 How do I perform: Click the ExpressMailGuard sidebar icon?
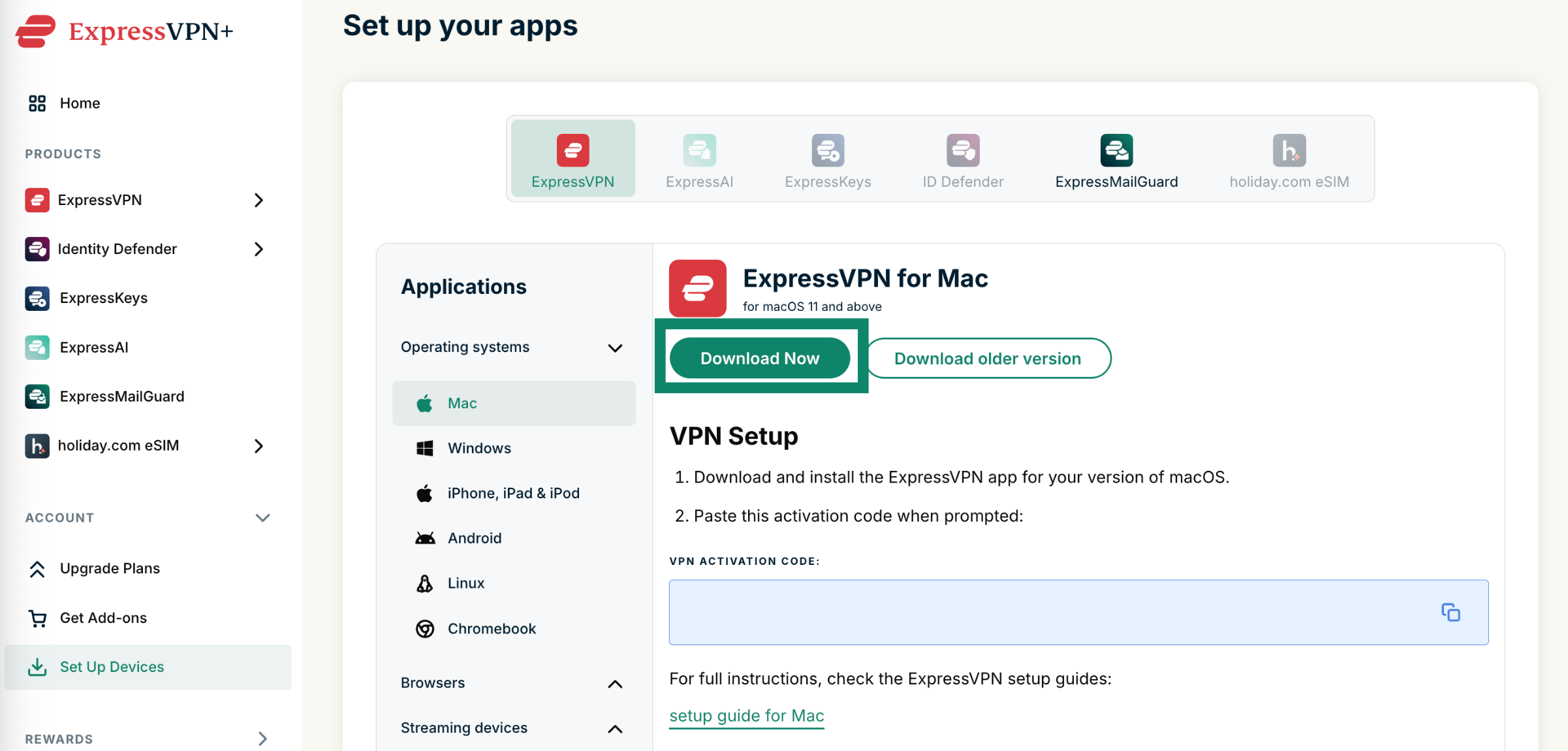(x=37, y=396)
